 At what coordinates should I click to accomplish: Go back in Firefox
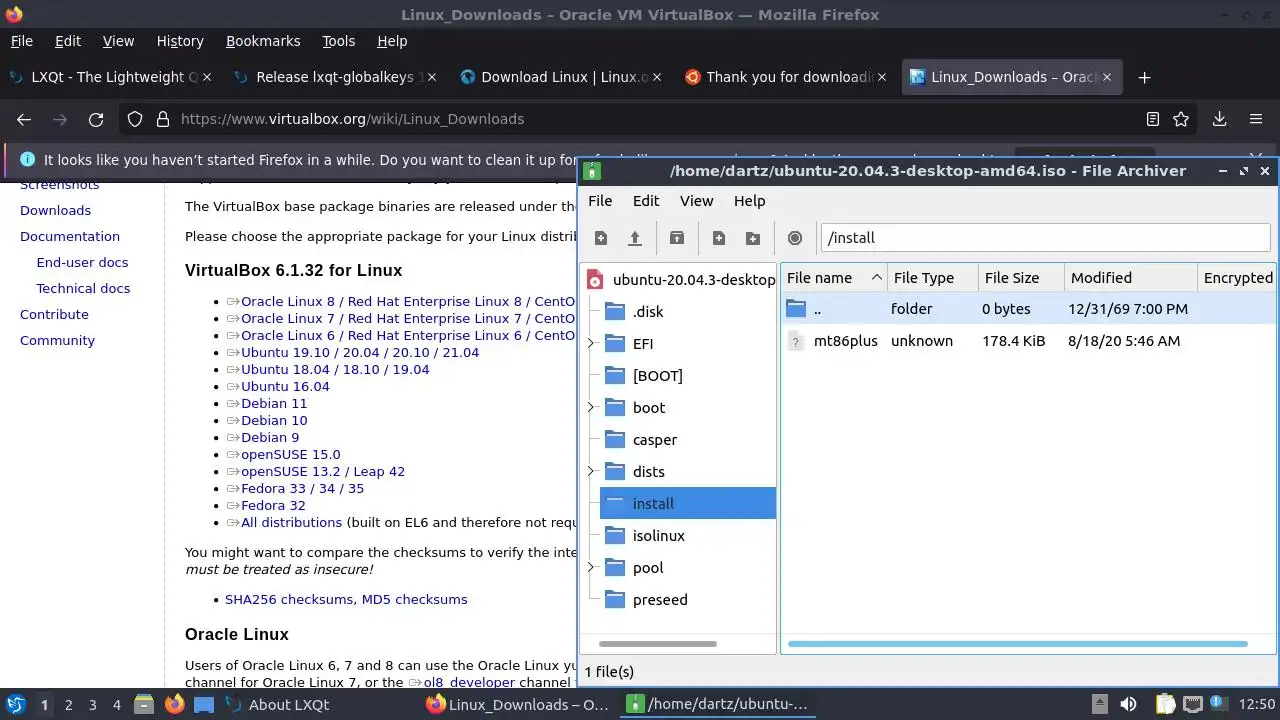tap(24, 119)
